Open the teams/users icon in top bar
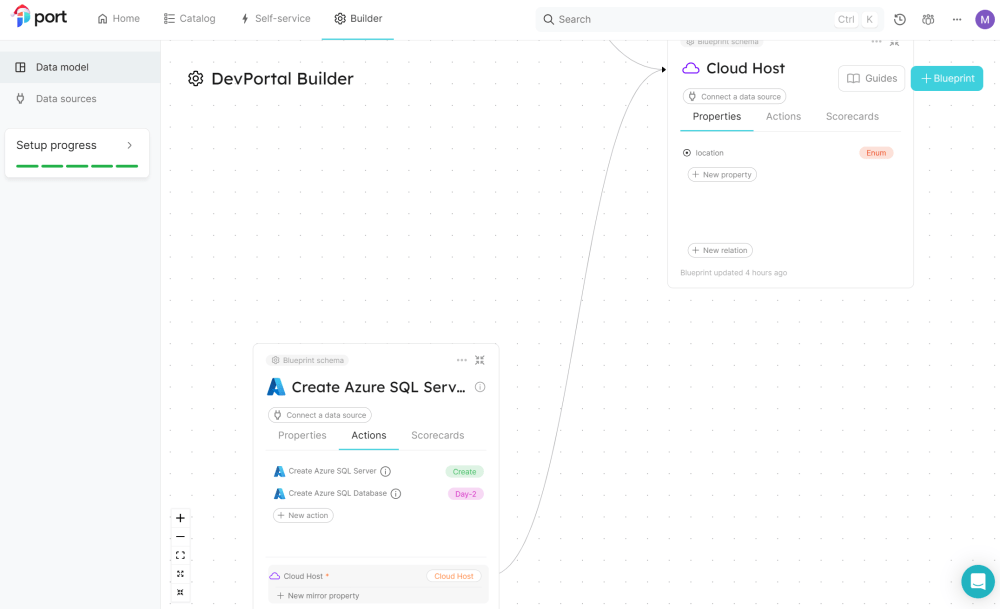Screen dimensions: 1000x609 click(x=927, y=19)
